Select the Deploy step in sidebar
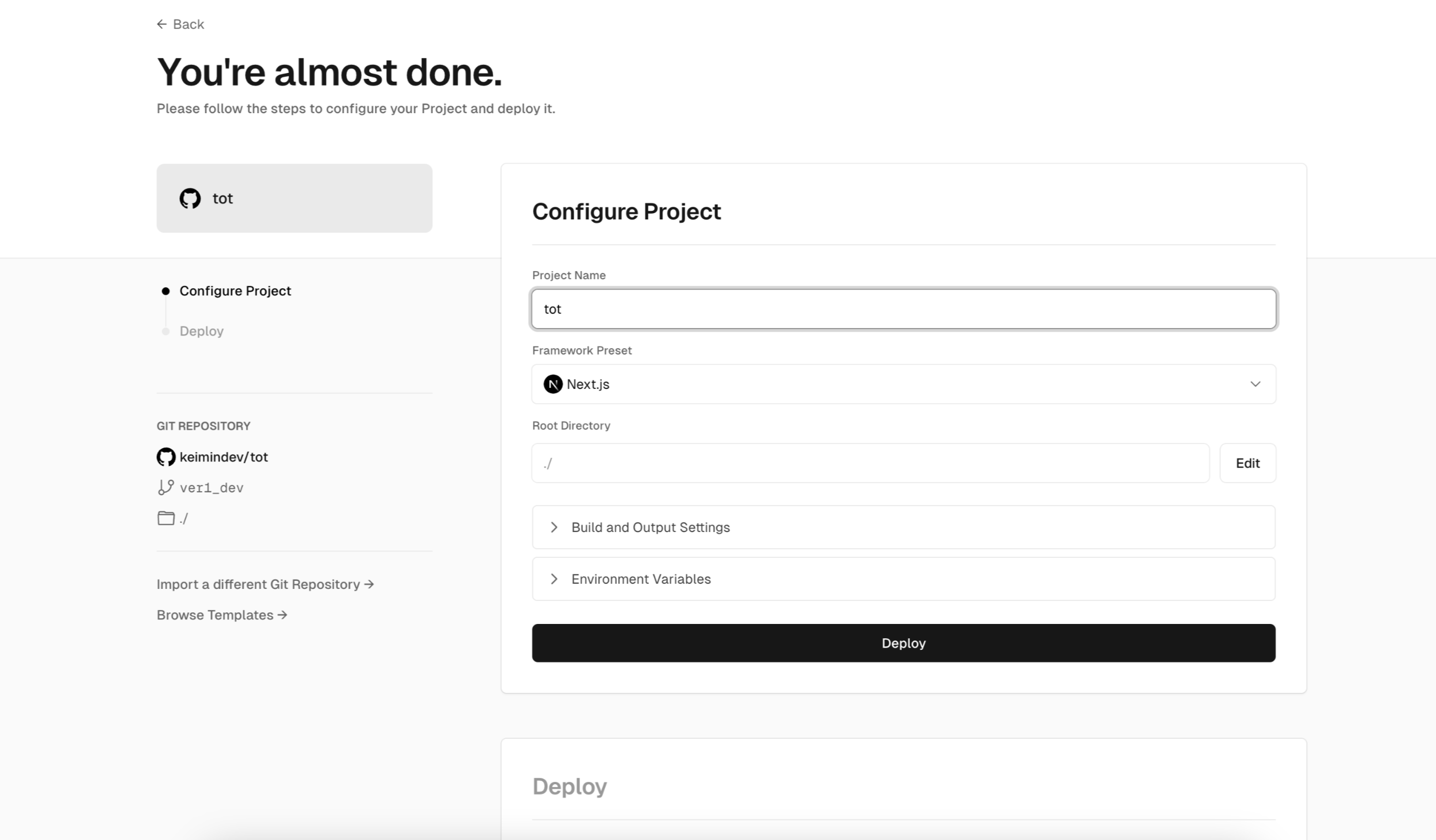This screenshot has width=1436, height=840. pos(201,331)
